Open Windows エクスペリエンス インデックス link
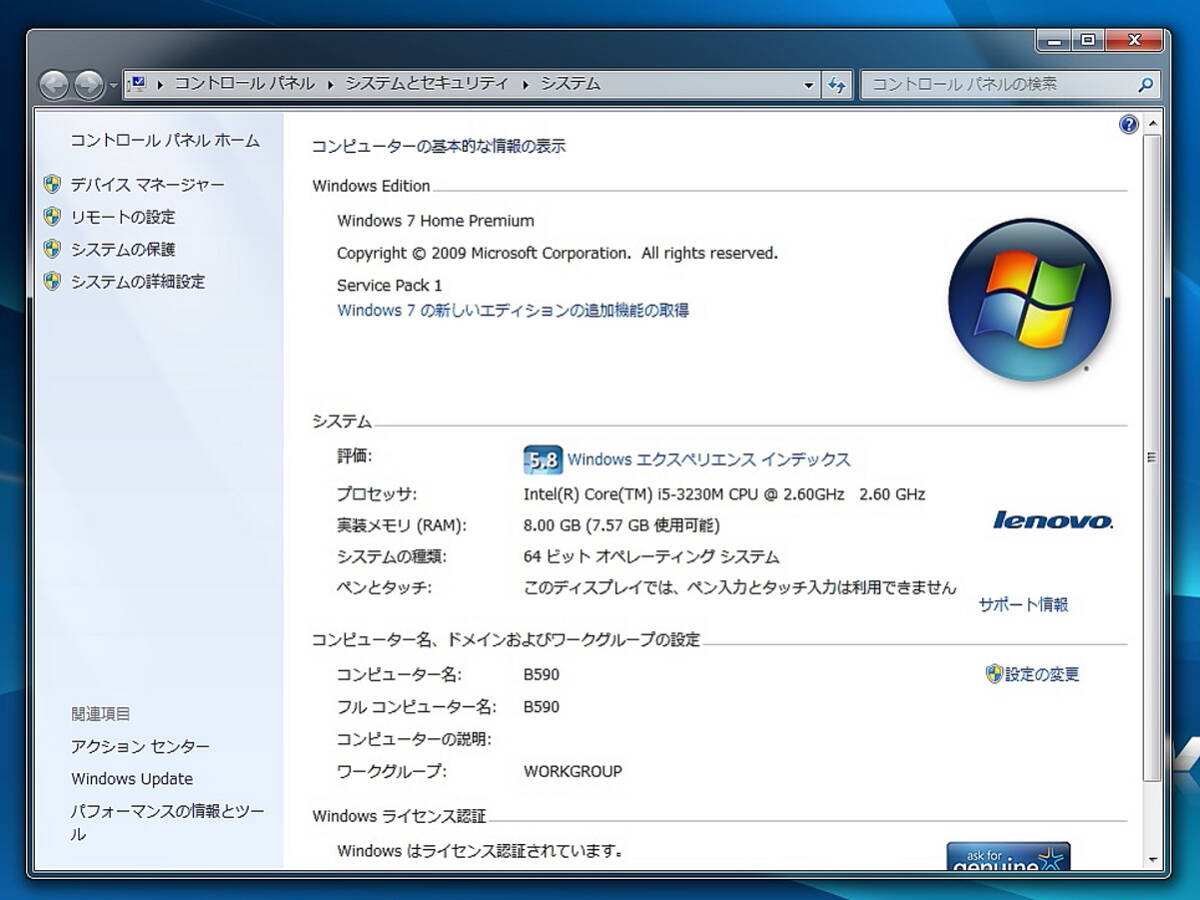Viewport: 1200px width, 900px height. pyautogui.click(x=709, y=460)
